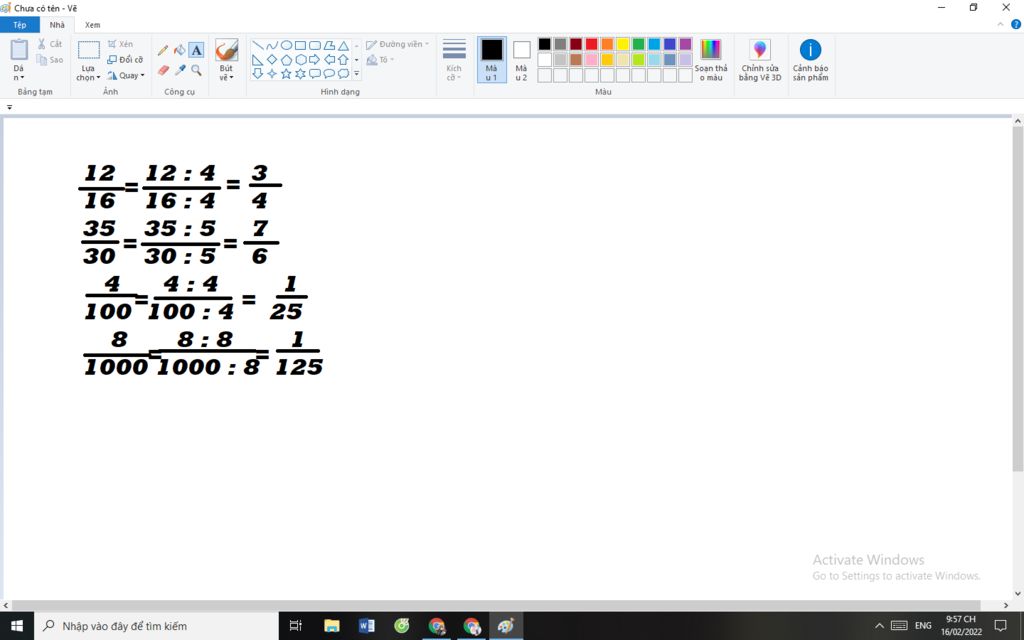
Task: Expand the shapes gallery More arrow
Action: click(x=357, y=74)
